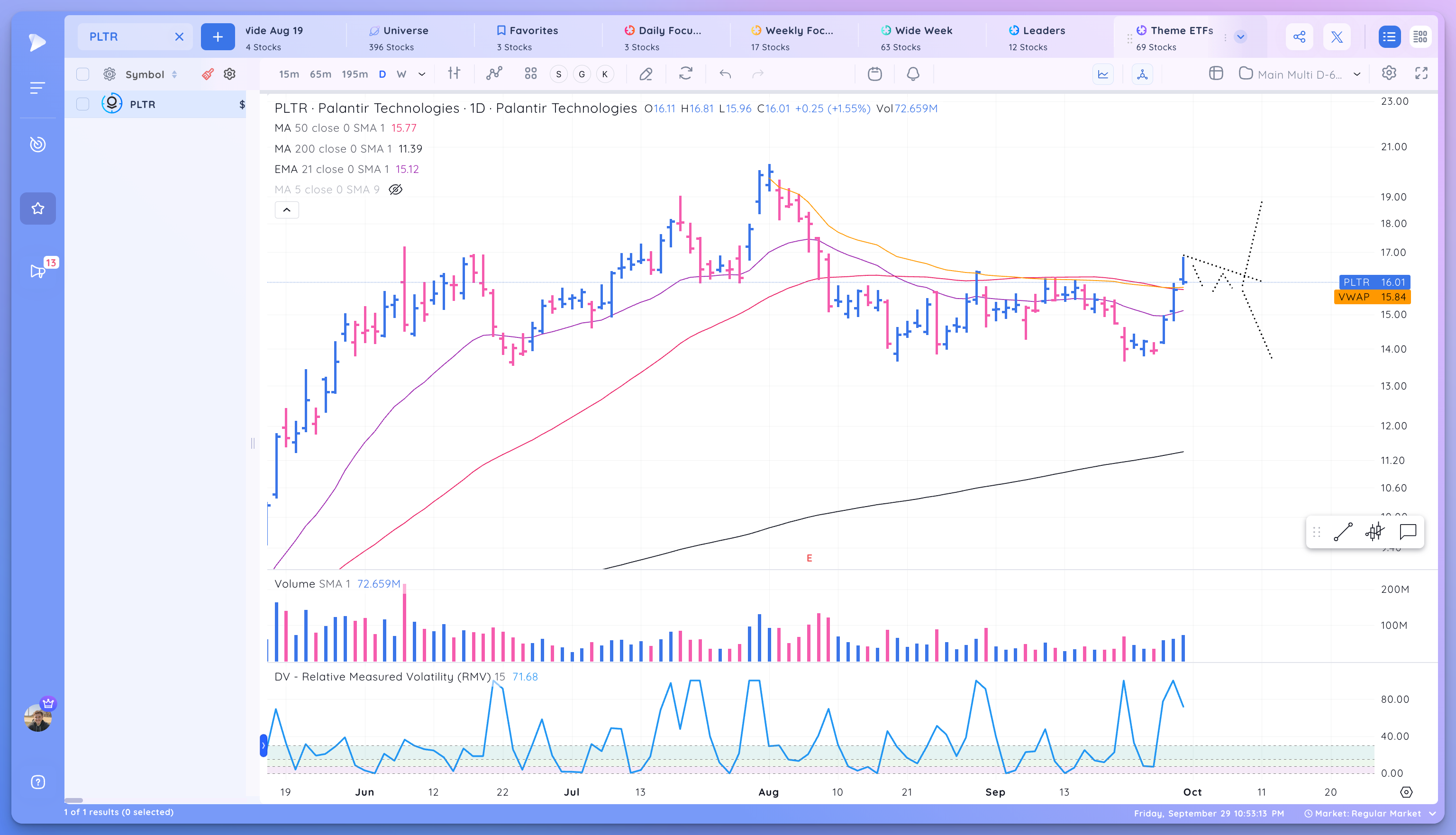Collapse the indicator legend chevron
The height and width of the screenshot is (835, 1456).
click(x=287, y=210)
